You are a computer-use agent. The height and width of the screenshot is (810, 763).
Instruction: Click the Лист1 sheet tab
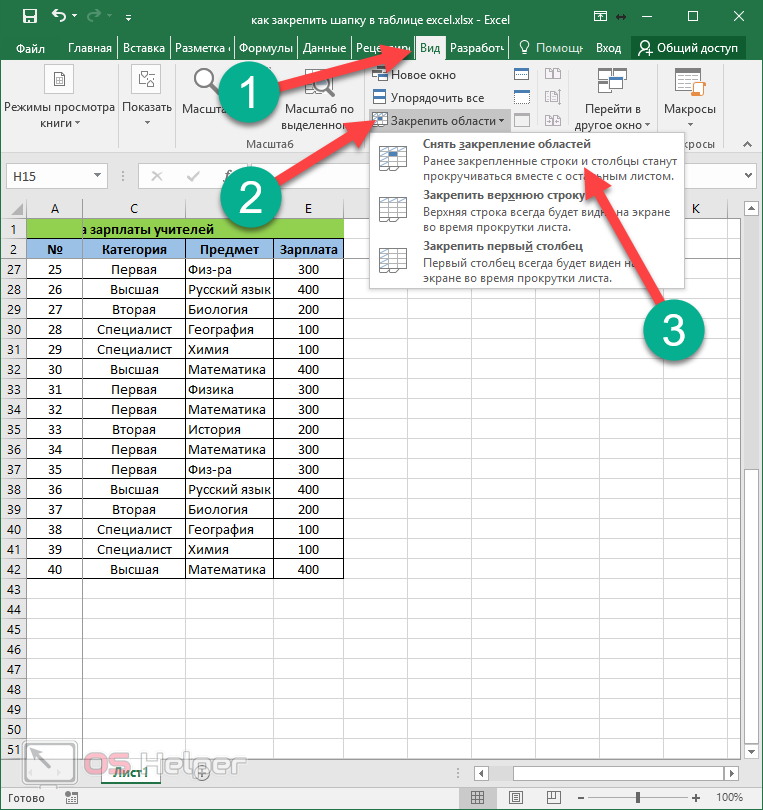(x=131, y=772)
